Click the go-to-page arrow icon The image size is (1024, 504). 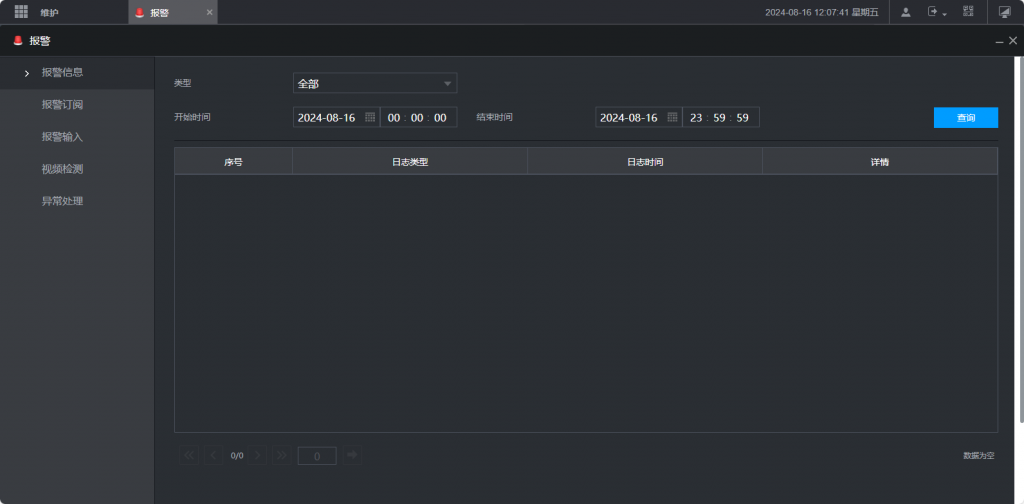coord(352,455)
